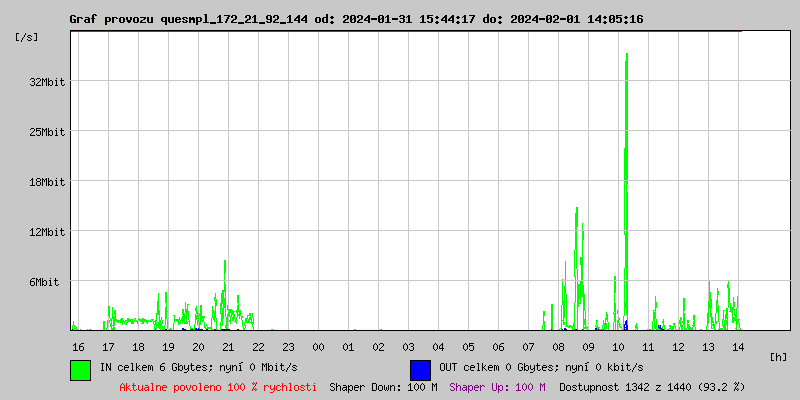Click the '[/s]' per-second unit label
The image size is (800, 400).
tap(27, 37)
